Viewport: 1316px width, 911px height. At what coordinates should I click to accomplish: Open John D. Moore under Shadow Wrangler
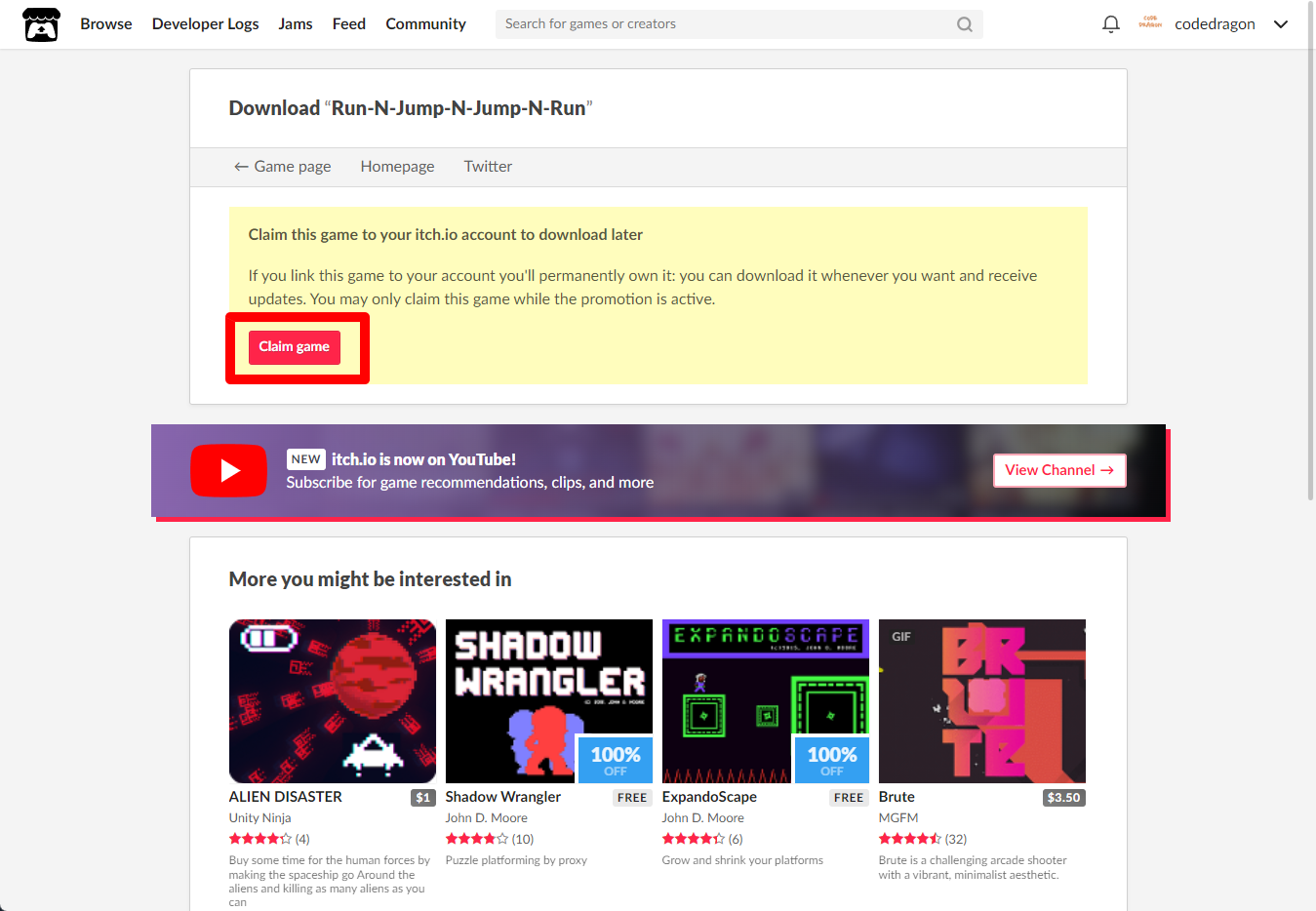click(487, 818)
